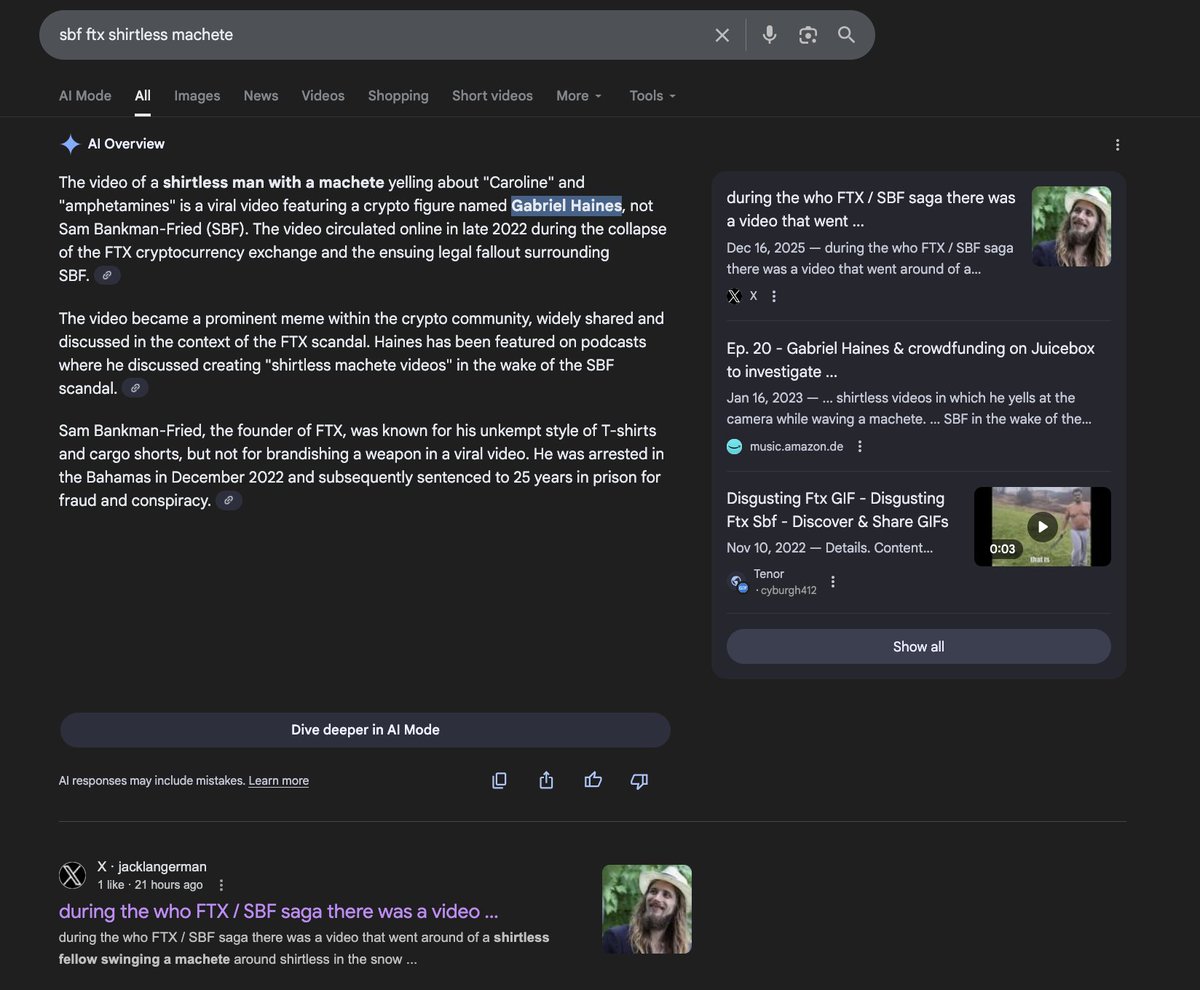Open the Tools dropdown

652,96
